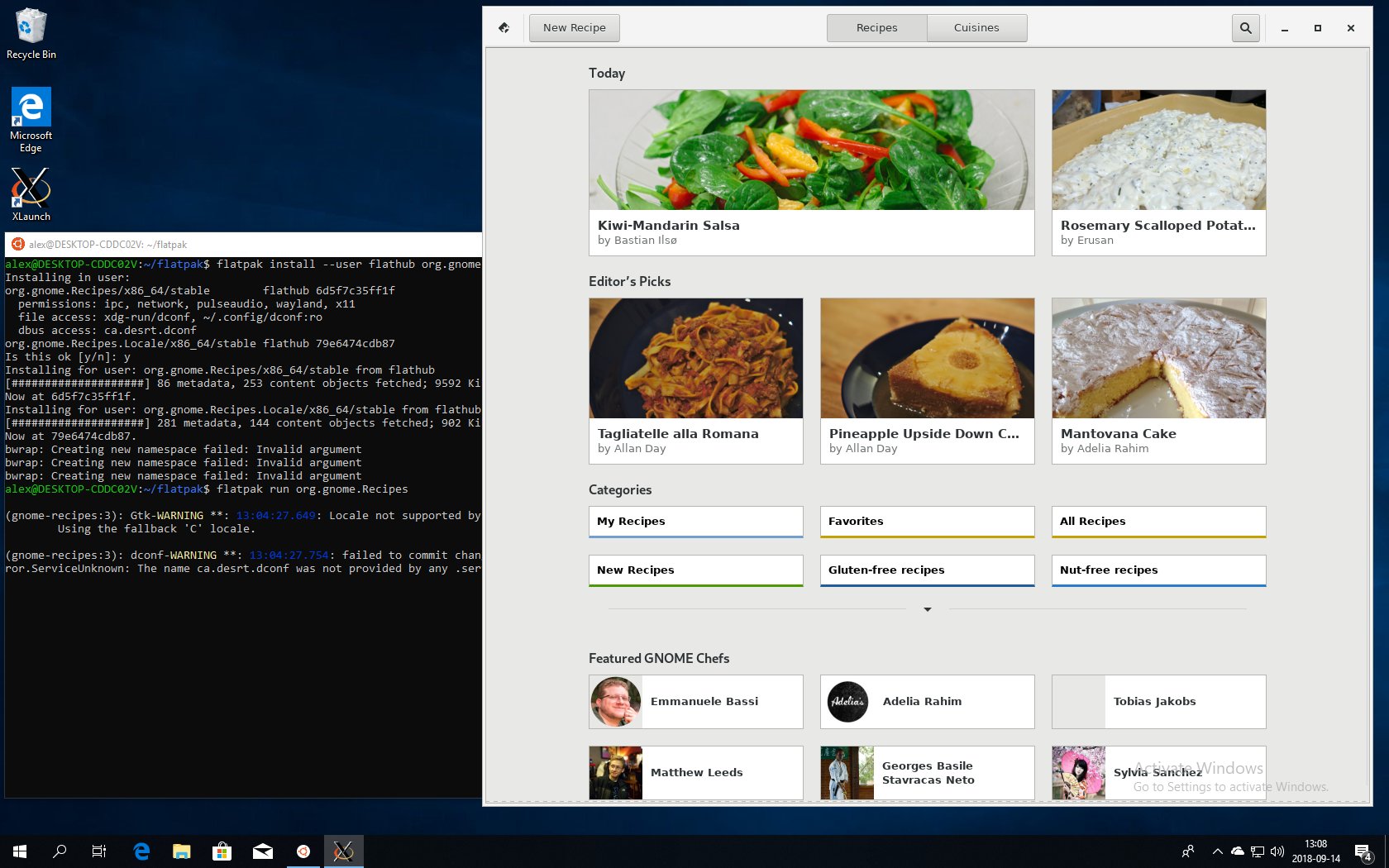
Task: Launch XLaunch from the taskbar
Action: (x=343, y=851)
